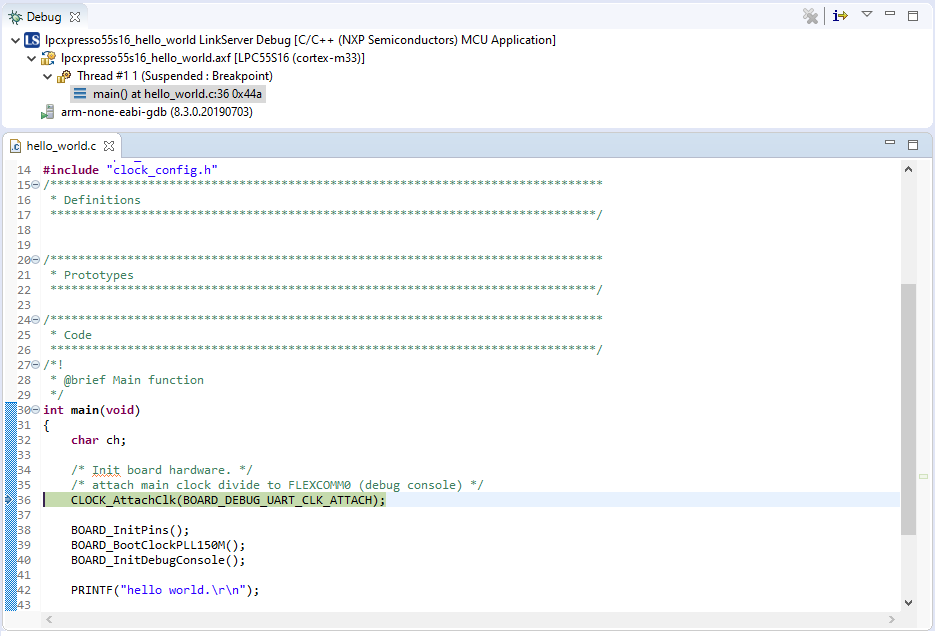Minimize the code editor area
Viewport: 936px width, 636px height.
890,144
